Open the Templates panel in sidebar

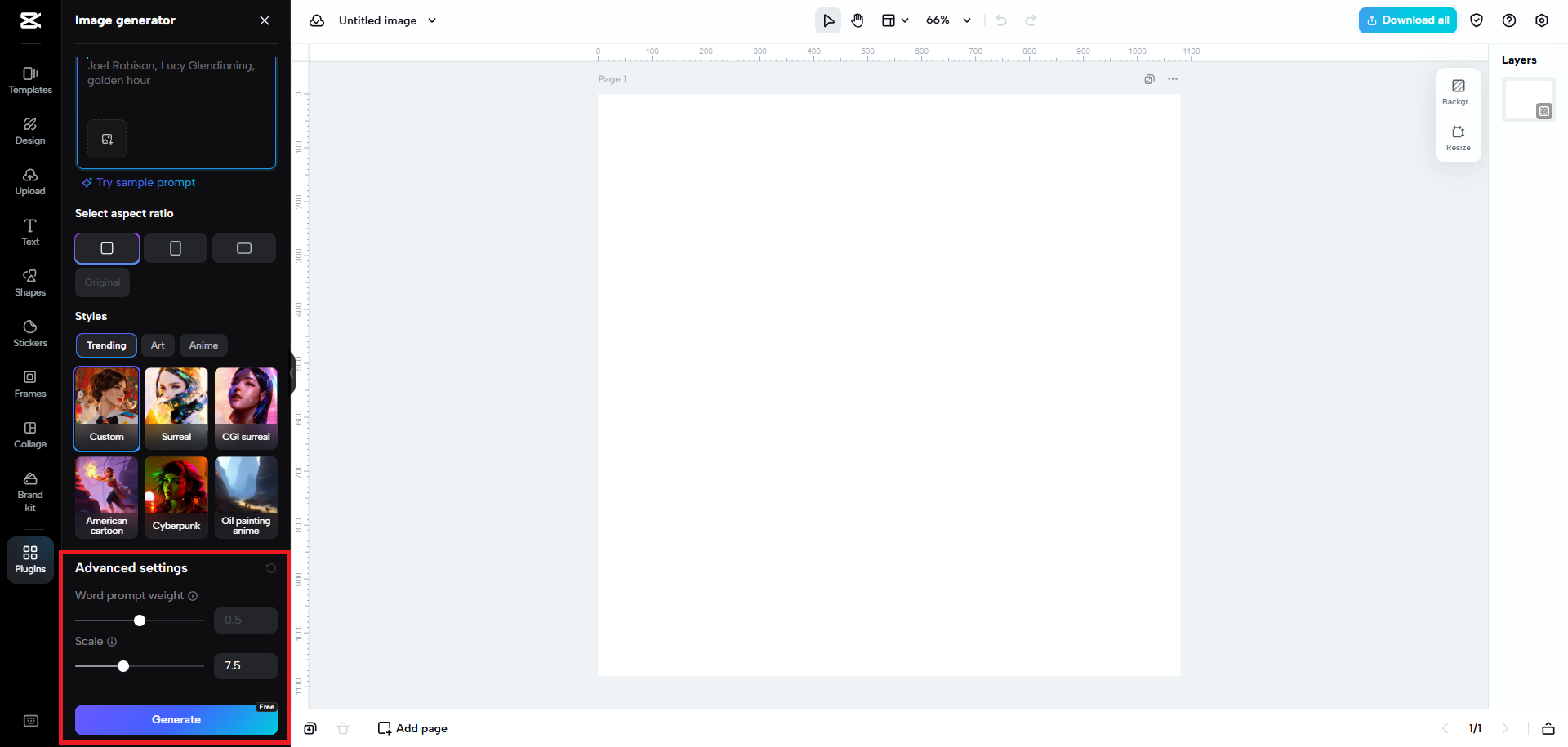pyautogui.click(x=30, y=80)
